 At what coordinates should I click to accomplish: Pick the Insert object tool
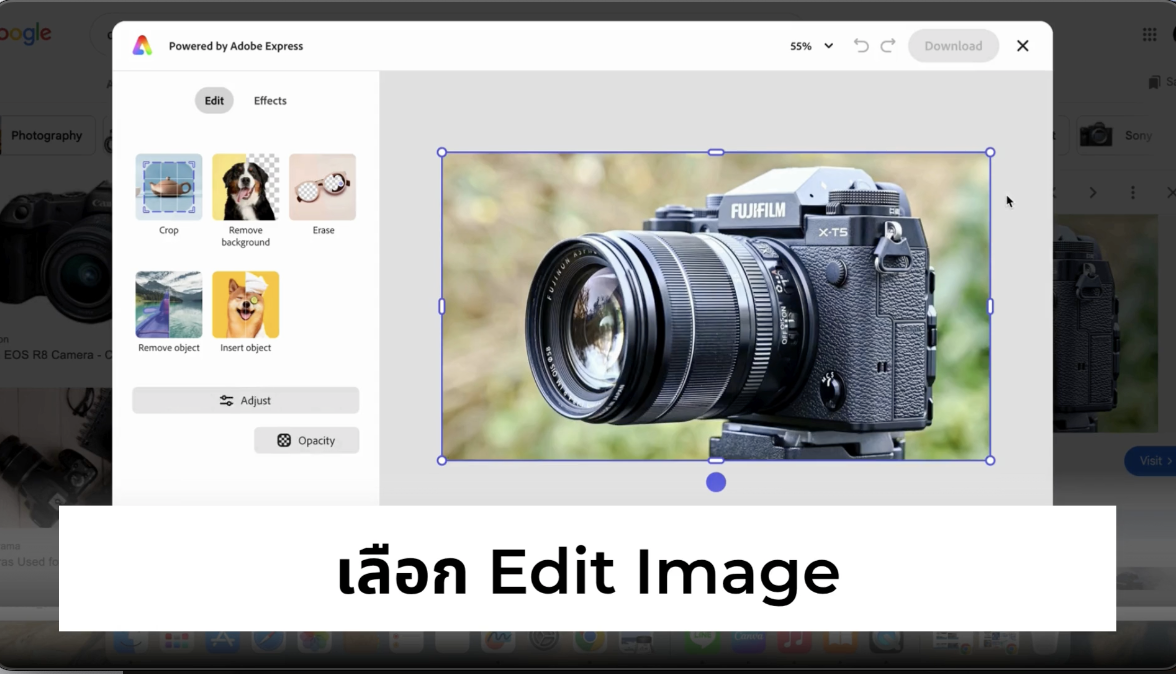pos(245,305)
